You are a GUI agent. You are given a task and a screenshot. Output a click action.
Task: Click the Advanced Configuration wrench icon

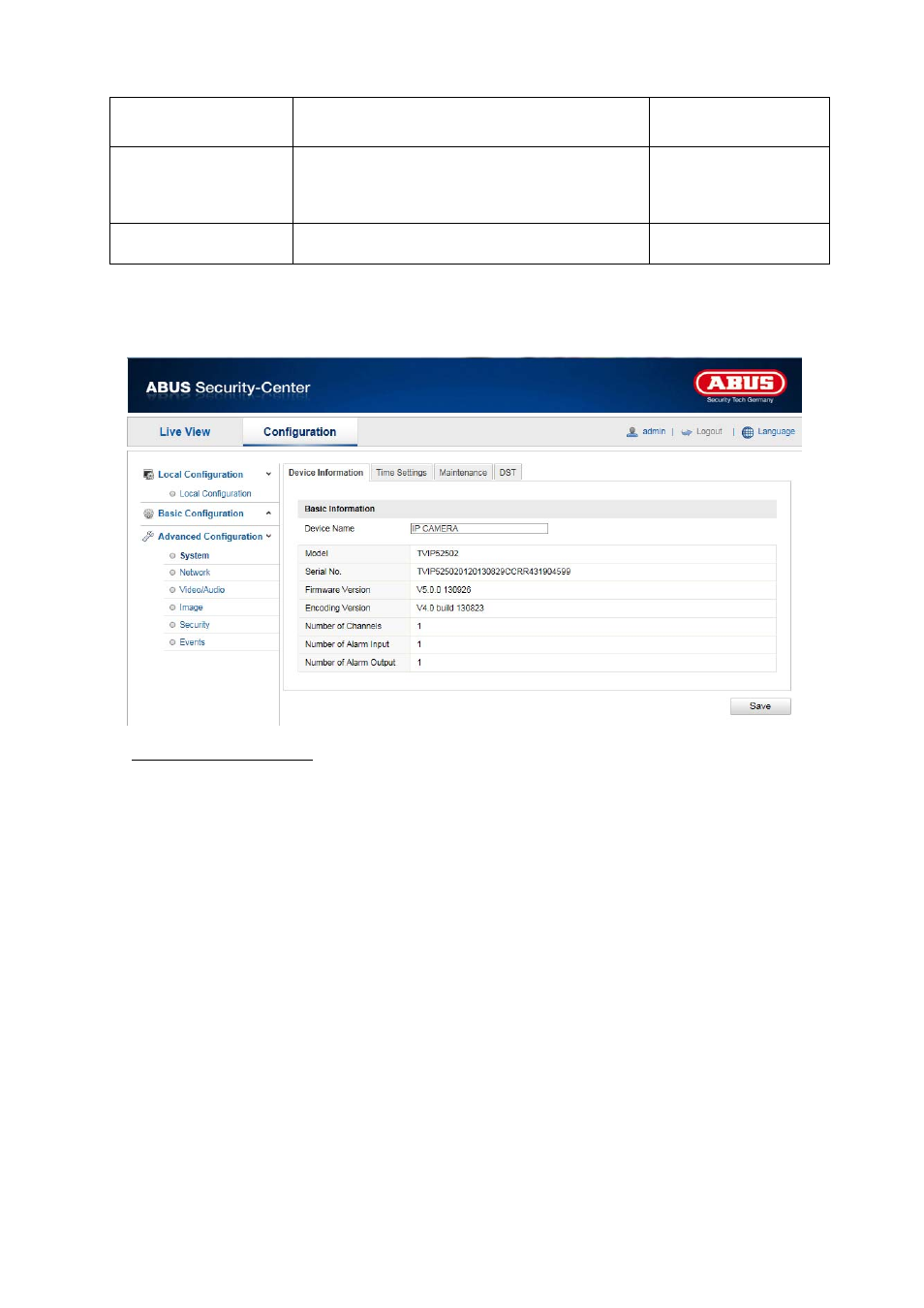tap(148, 536)
